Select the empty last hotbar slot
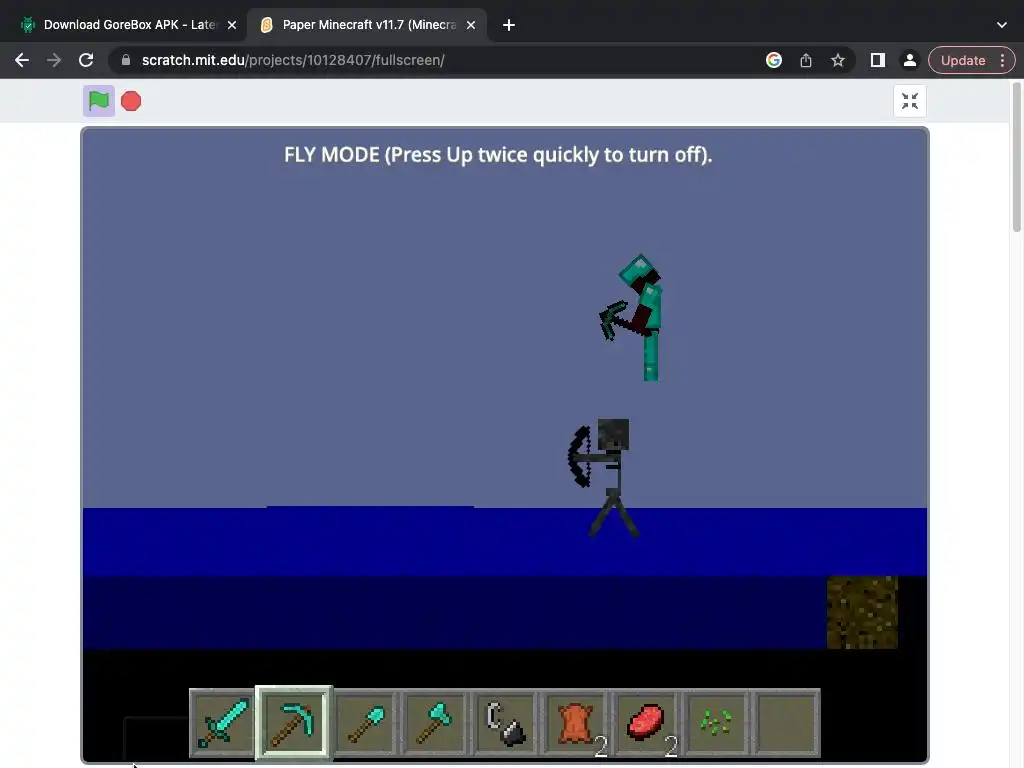 786,723
